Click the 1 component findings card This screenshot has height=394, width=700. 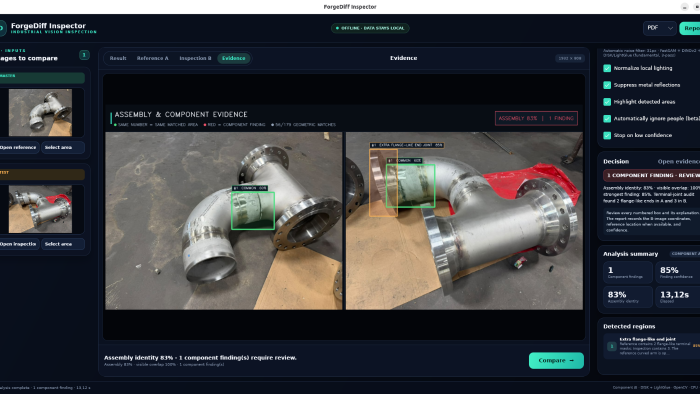628,273
